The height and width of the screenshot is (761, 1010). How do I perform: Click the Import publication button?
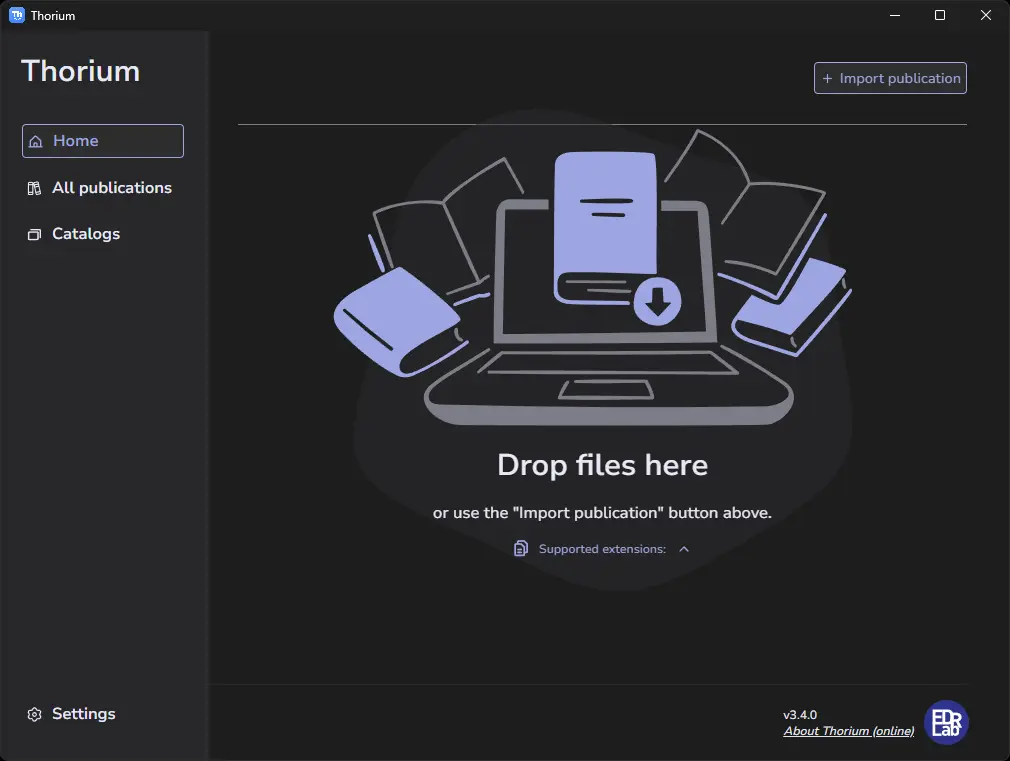click(x=890, y=78)
